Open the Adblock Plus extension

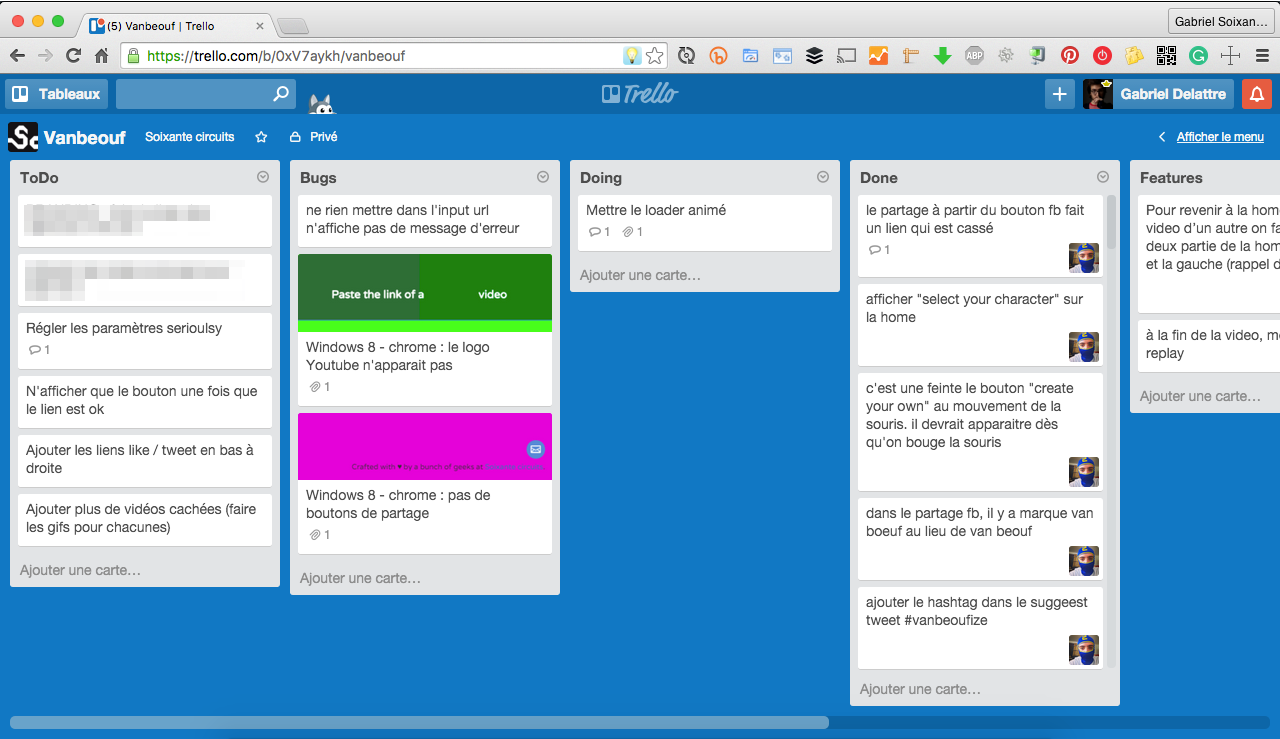point(974,56)
